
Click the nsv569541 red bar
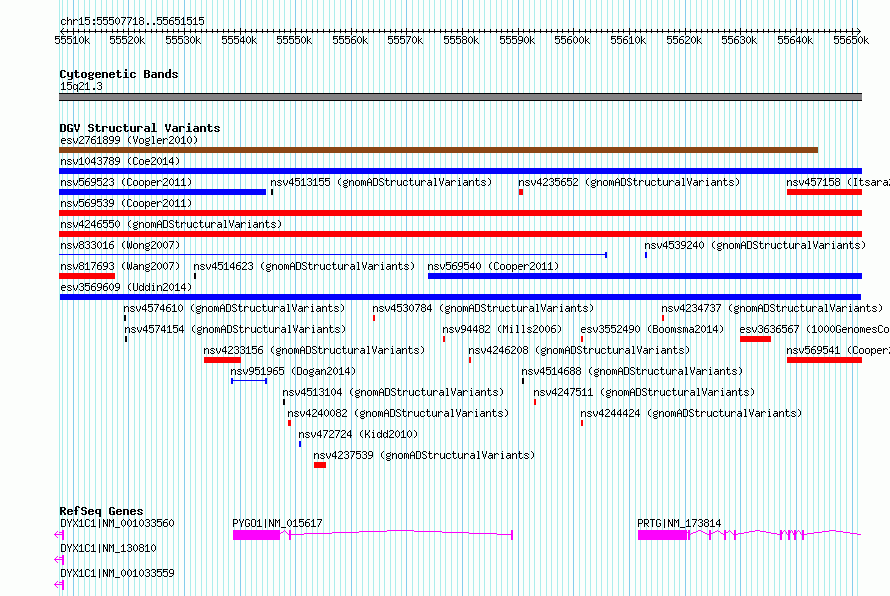pyautogui.click(x=824, y=360)
